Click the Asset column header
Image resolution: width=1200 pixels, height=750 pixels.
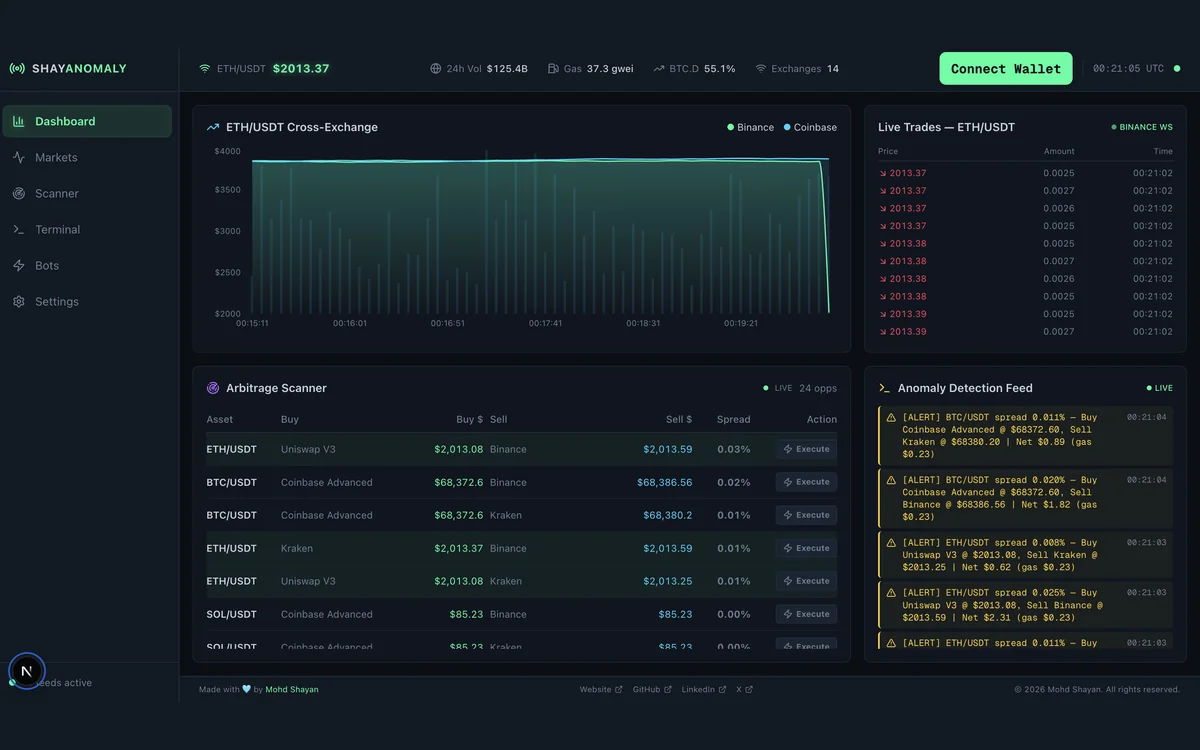pos(220,419)
